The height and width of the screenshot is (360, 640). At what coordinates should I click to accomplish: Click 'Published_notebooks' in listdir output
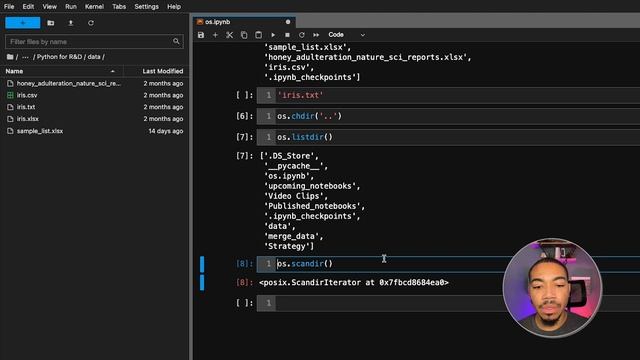point(314,206)
